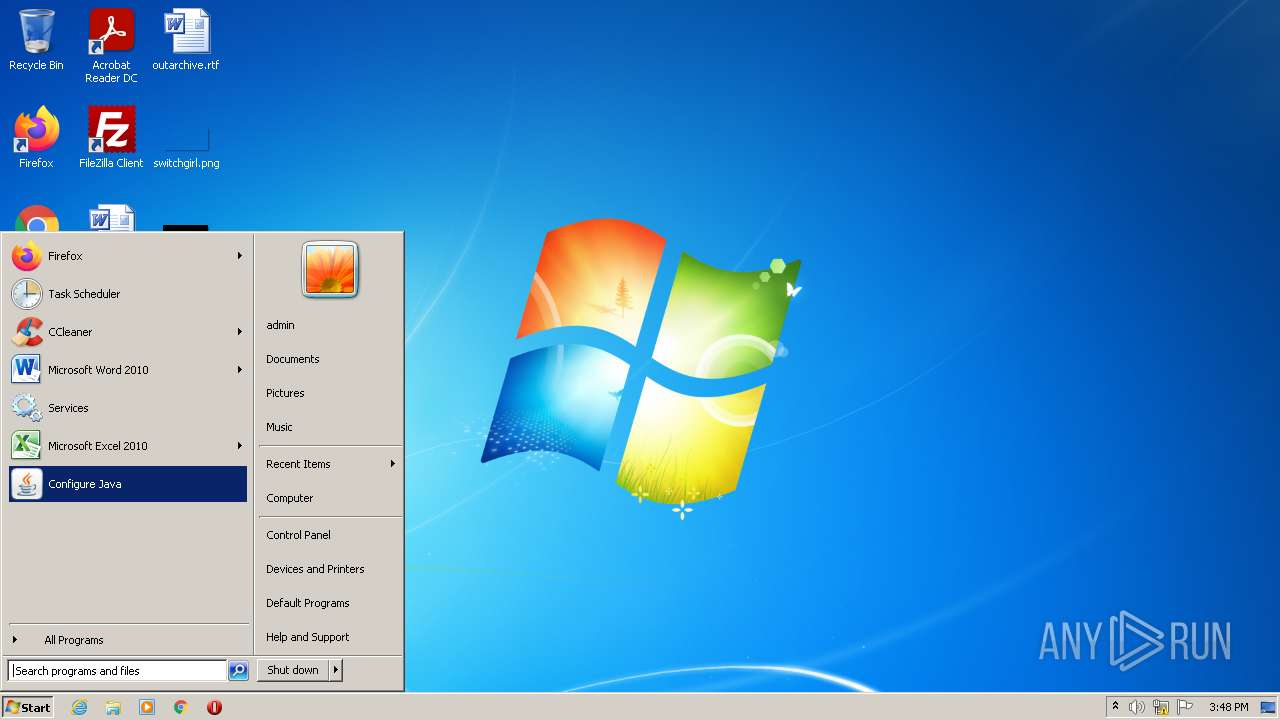Image resolution: width=1280 pixels, height=720 pixels.
Task: Open Chrome from taskbar
Action: tap(181, 707)
